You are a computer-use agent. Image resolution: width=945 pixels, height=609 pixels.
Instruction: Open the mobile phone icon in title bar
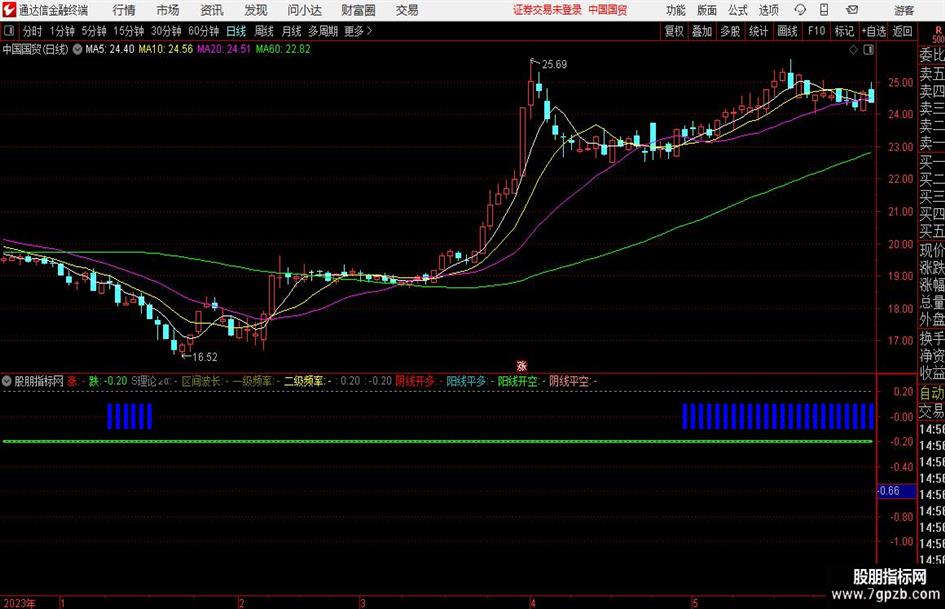(824, 10)
